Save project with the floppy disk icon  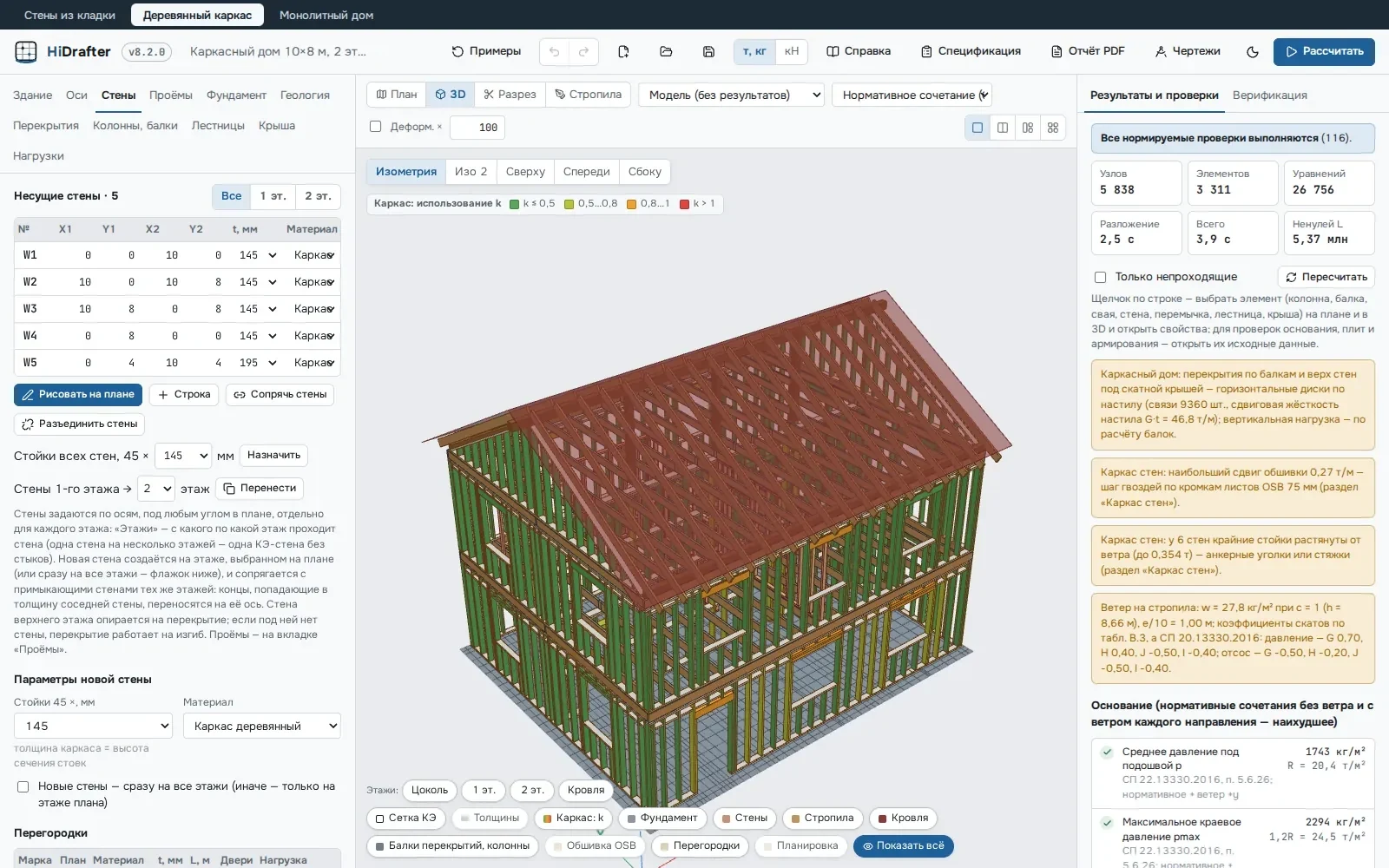point(708,51)
